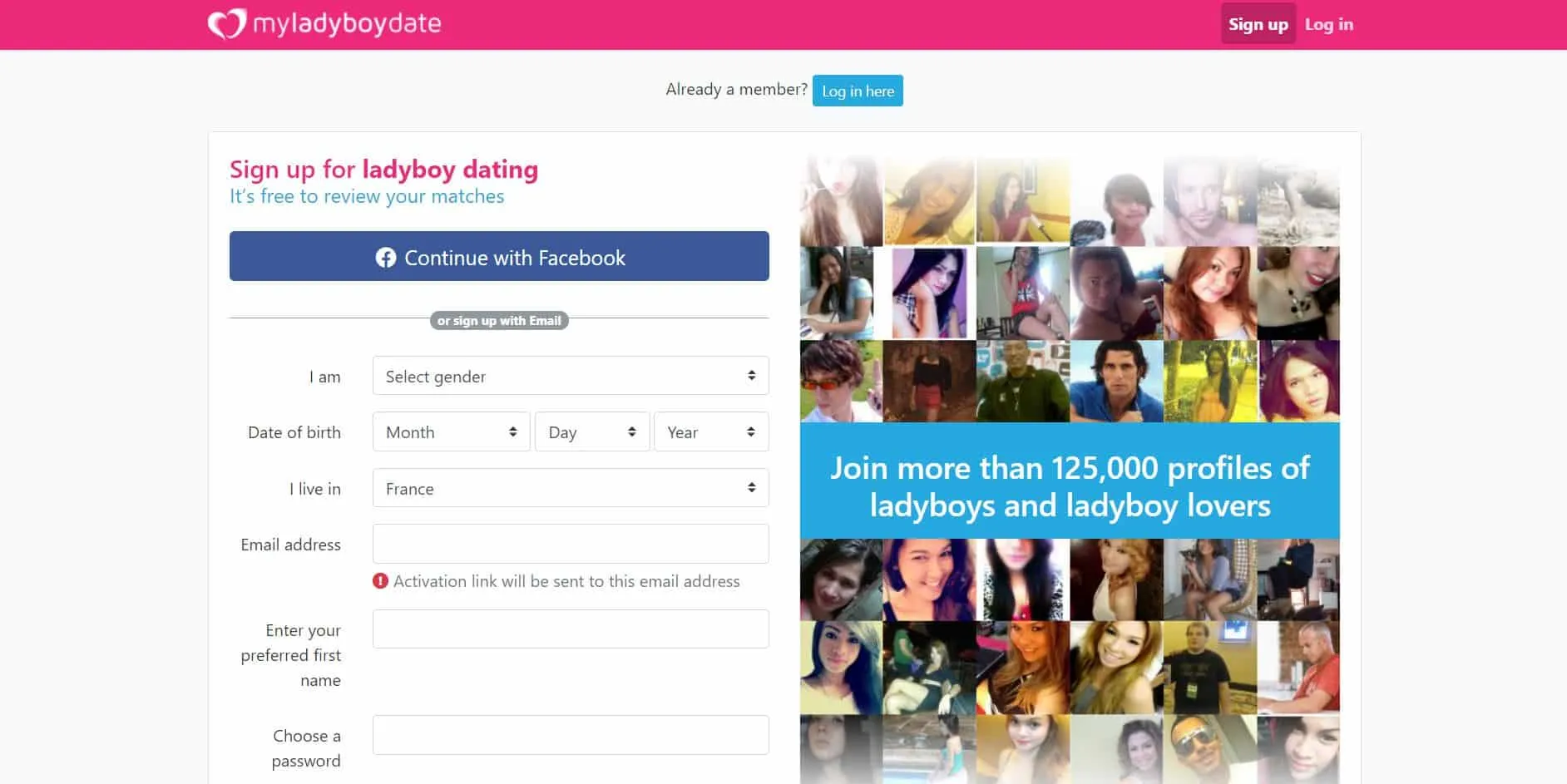The image size is (1567, 784).
Task: Click the Facebook logo icon in the button
Action: (x=386, y=258)
